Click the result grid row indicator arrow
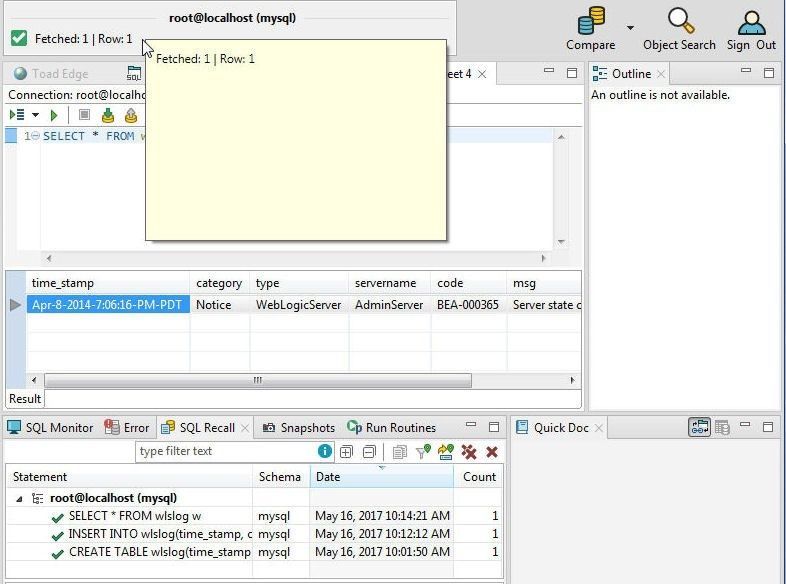The image size is (786, 584). pyautogui.click(x=16, y=305)
